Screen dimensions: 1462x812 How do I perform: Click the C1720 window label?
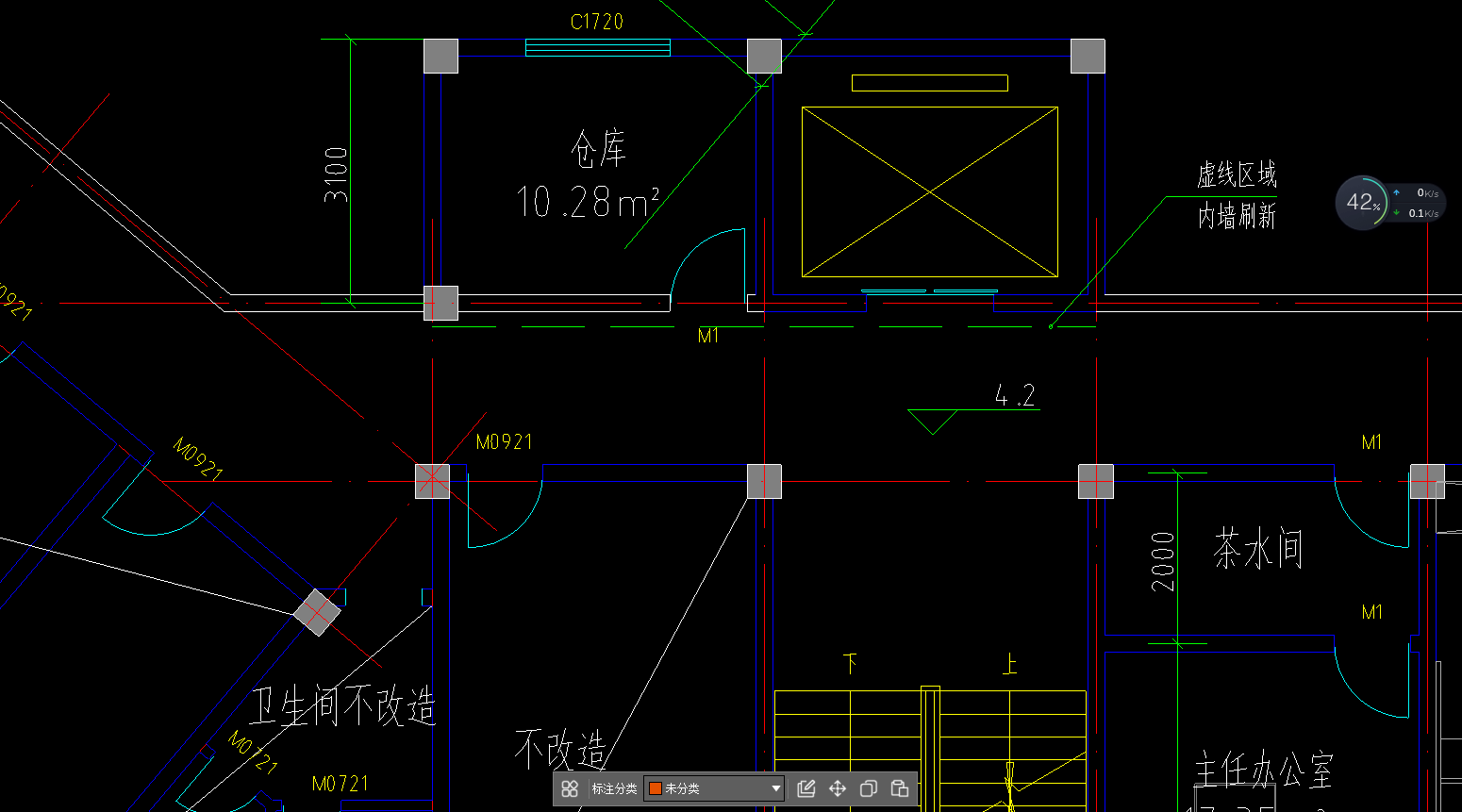tap(597, 22)
